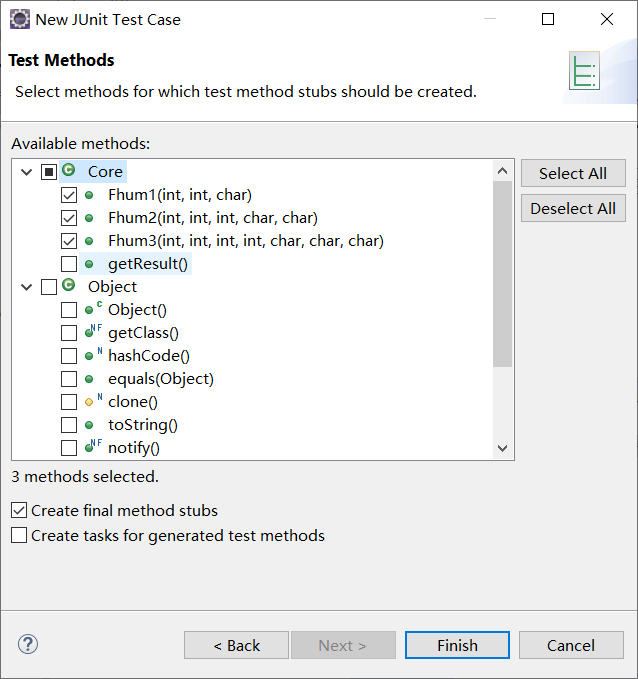
Task: Click the clone() method icon
Action: coord(92,401)
